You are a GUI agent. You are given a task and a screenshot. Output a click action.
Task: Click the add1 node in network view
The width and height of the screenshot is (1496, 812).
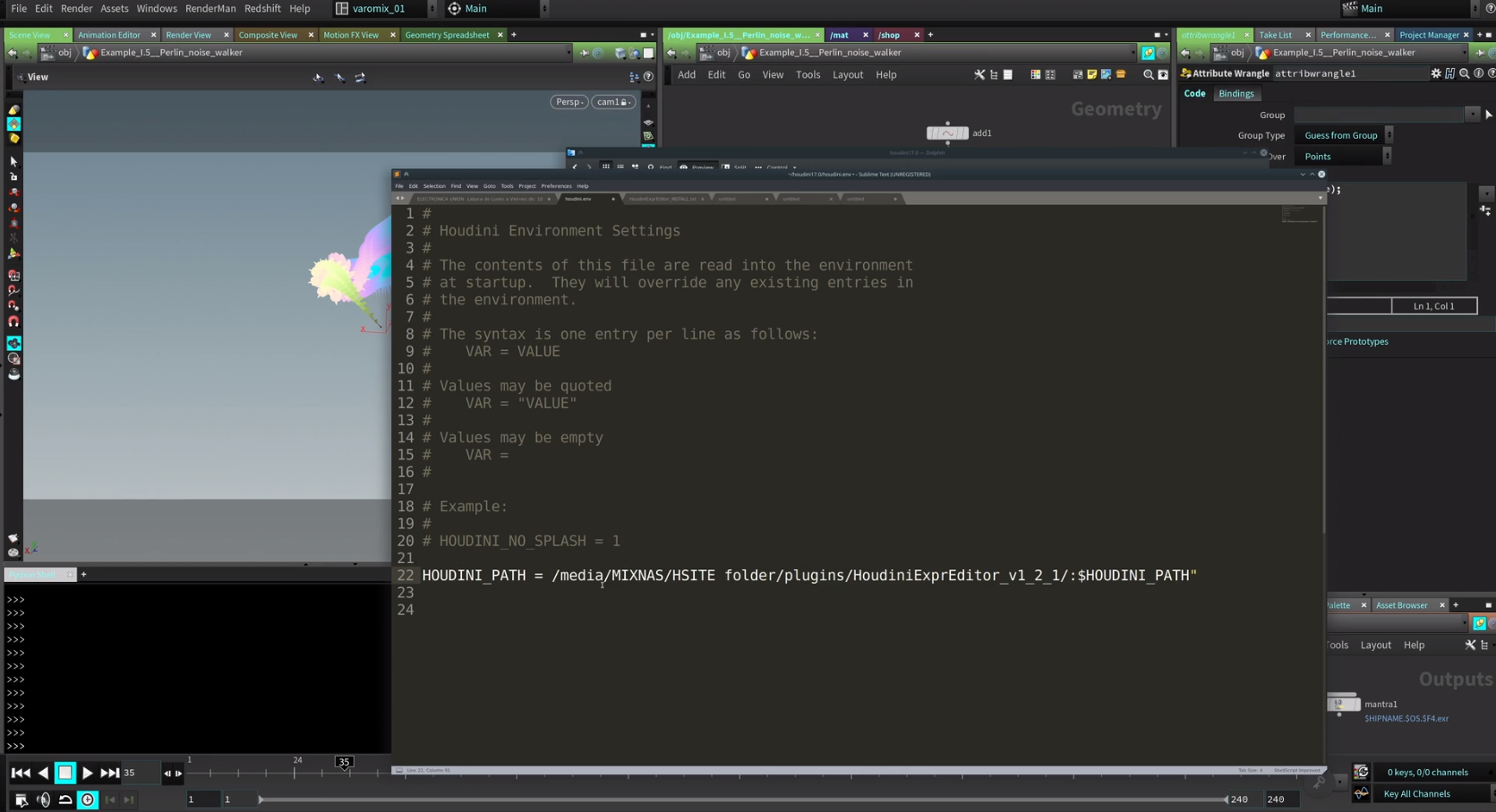[x=947, y=133]
